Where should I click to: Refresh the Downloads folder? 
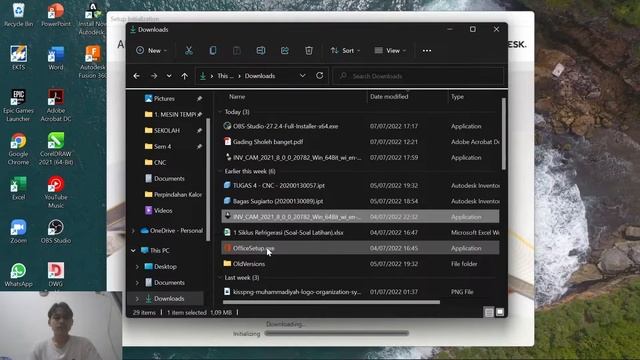pyautogui.click(x=320, y=76)
